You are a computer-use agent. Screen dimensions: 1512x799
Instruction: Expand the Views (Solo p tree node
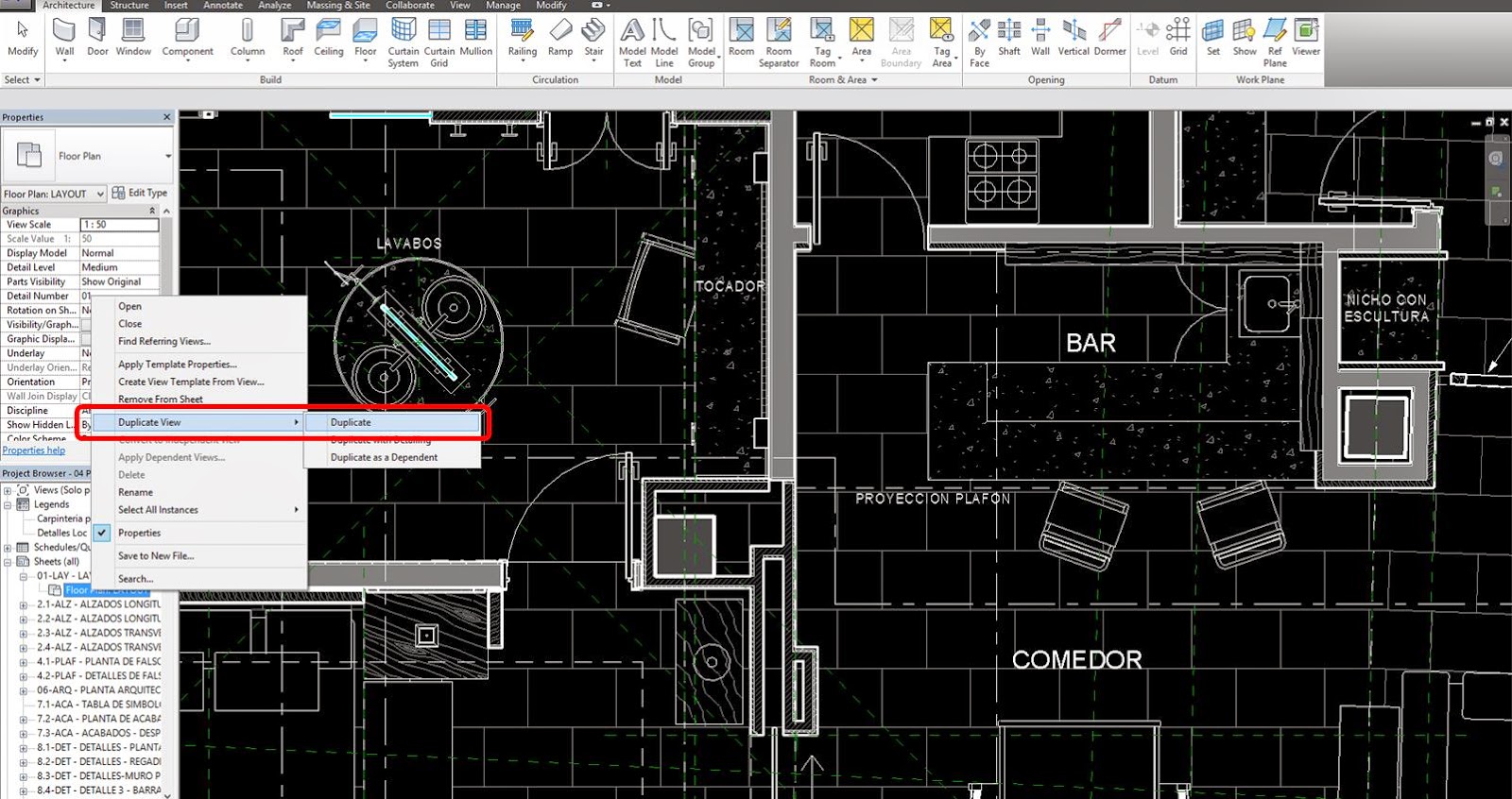pos(8,490)
